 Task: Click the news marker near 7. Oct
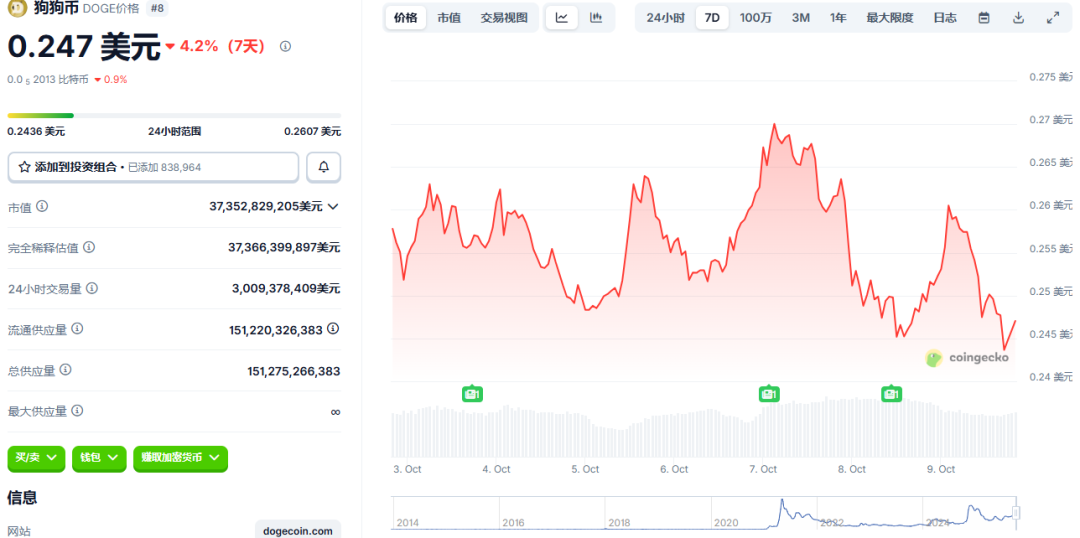[x=769, y=394]
